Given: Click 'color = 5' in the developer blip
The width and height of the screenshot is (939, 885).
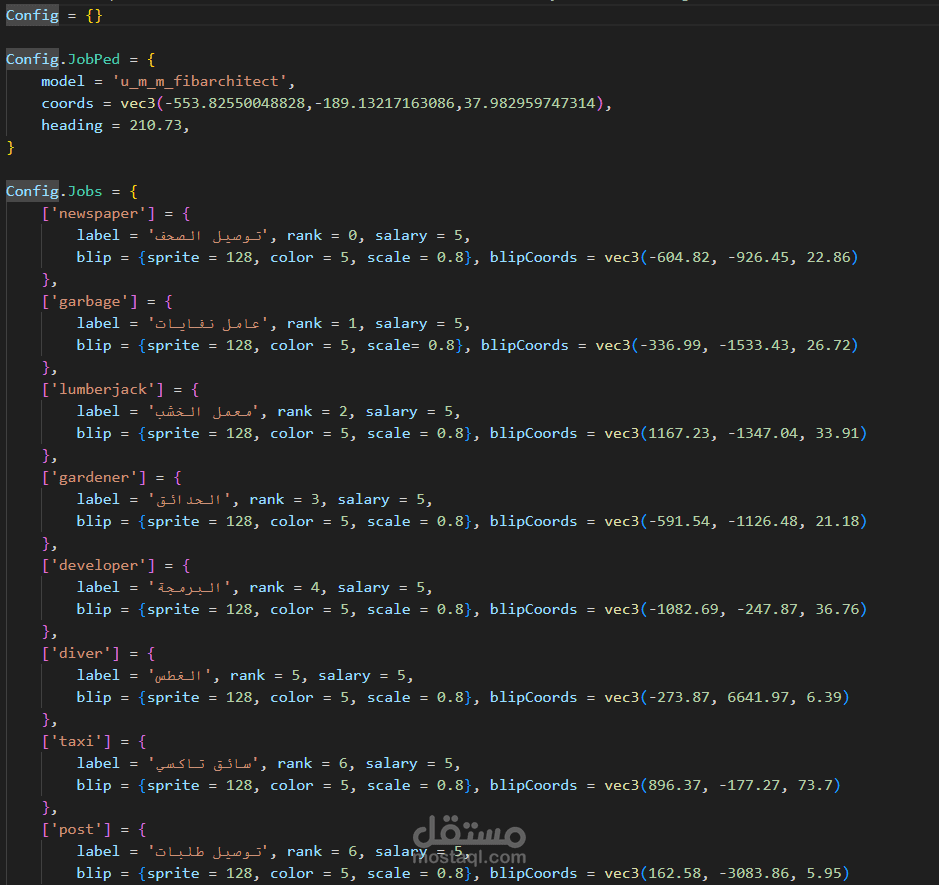Looking at the screenshot, I should [309, 610].
